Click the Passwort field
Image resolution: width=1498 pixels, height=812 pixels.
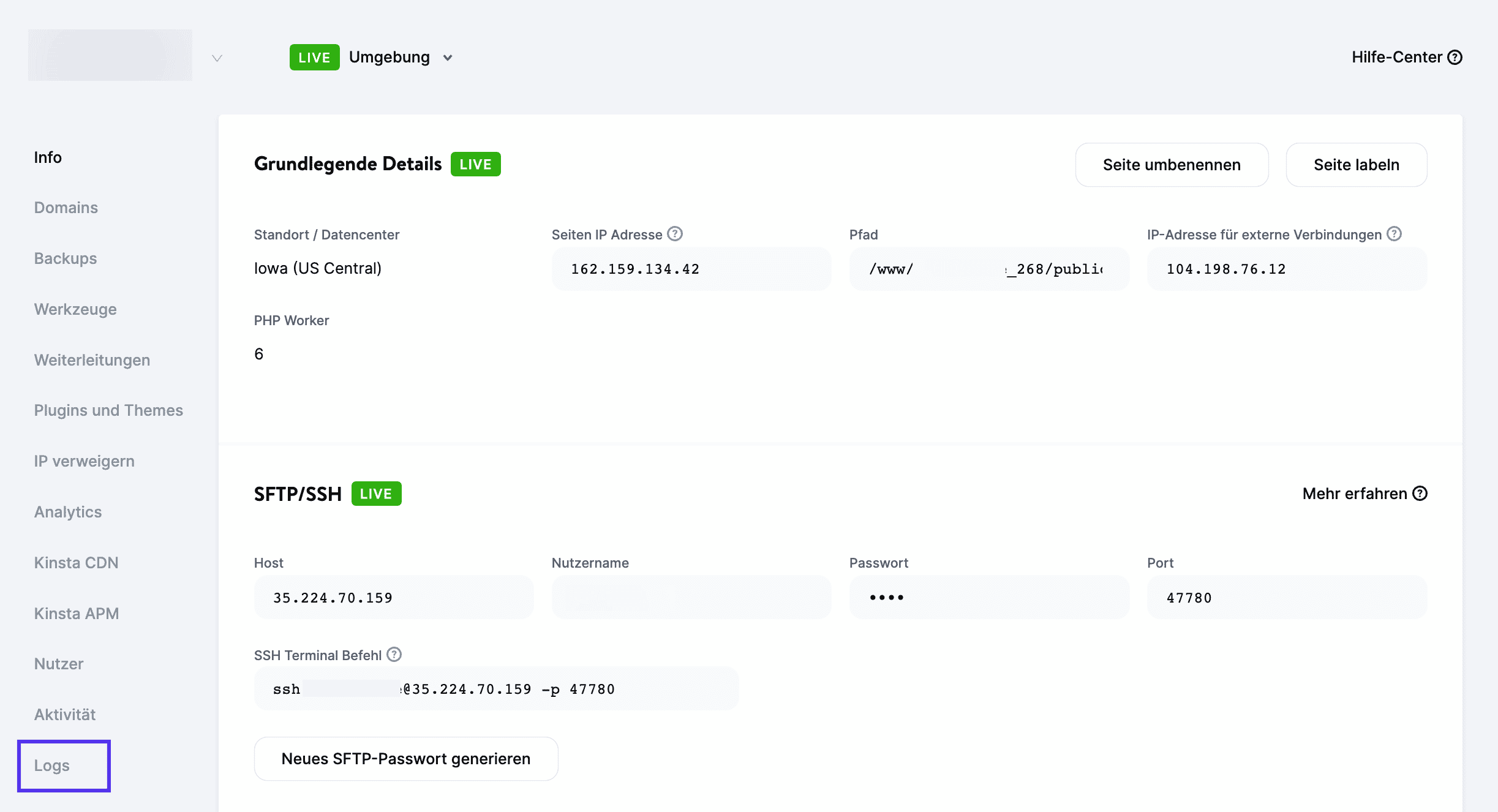coord(988,597)
